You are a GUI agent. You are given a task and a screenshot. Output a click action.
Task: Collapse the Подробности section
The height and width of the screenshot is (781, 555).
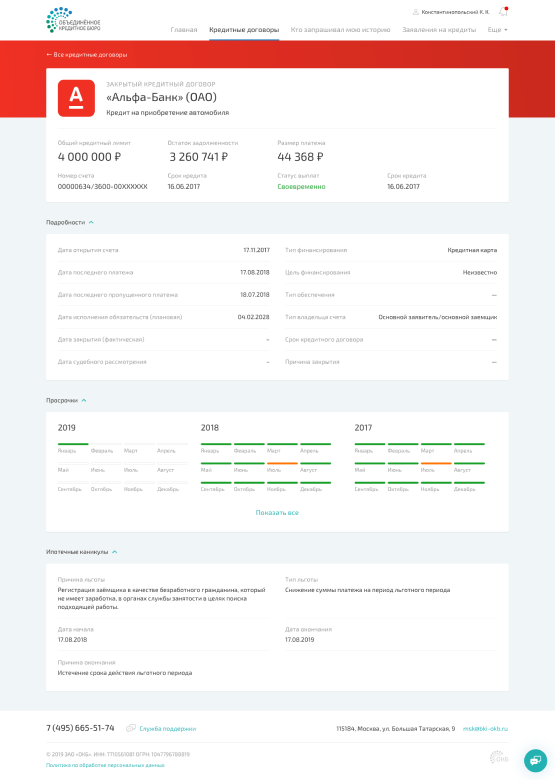tap(91, 223)
